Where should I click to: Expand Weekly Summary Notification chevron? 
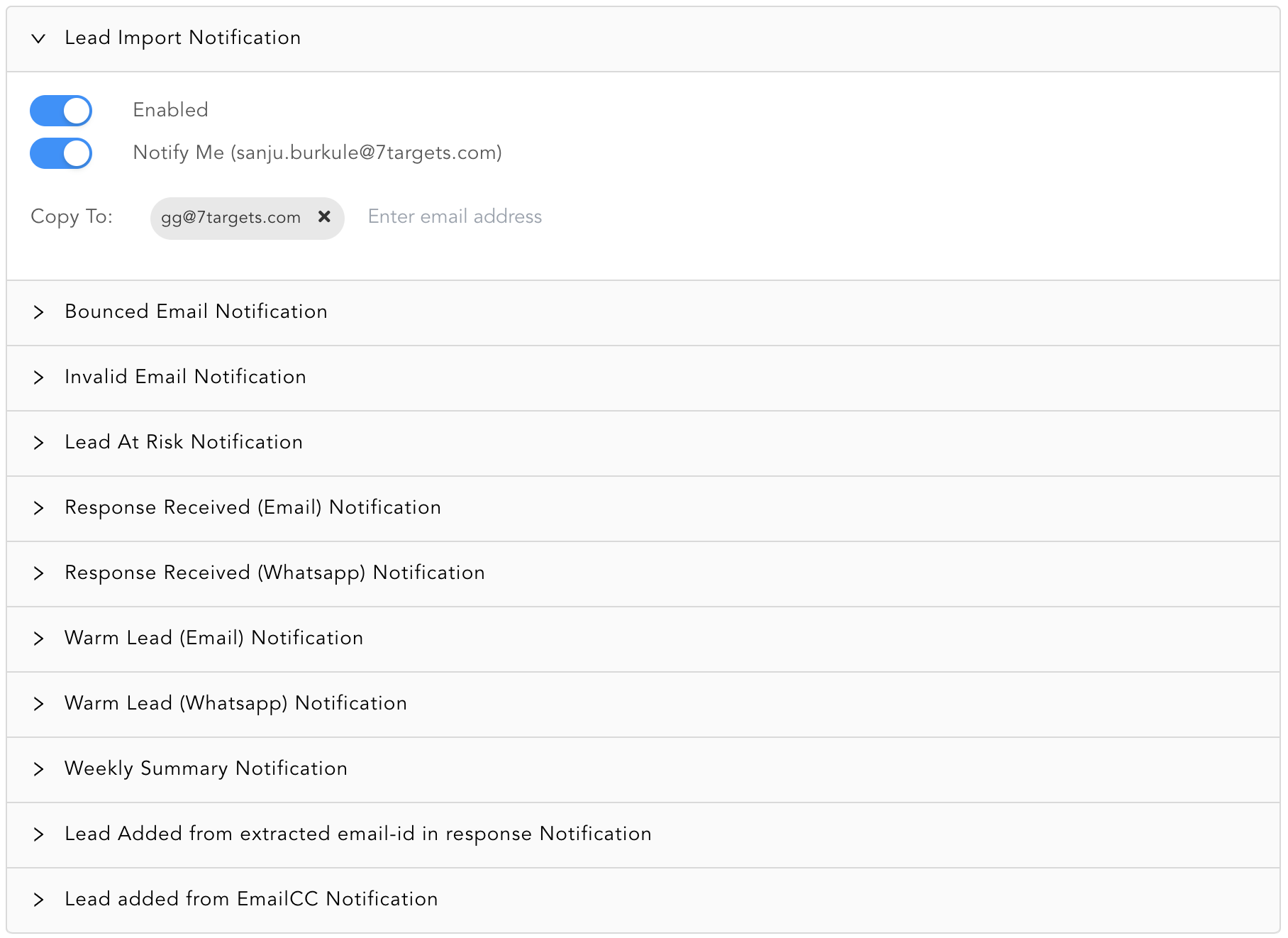39,769
